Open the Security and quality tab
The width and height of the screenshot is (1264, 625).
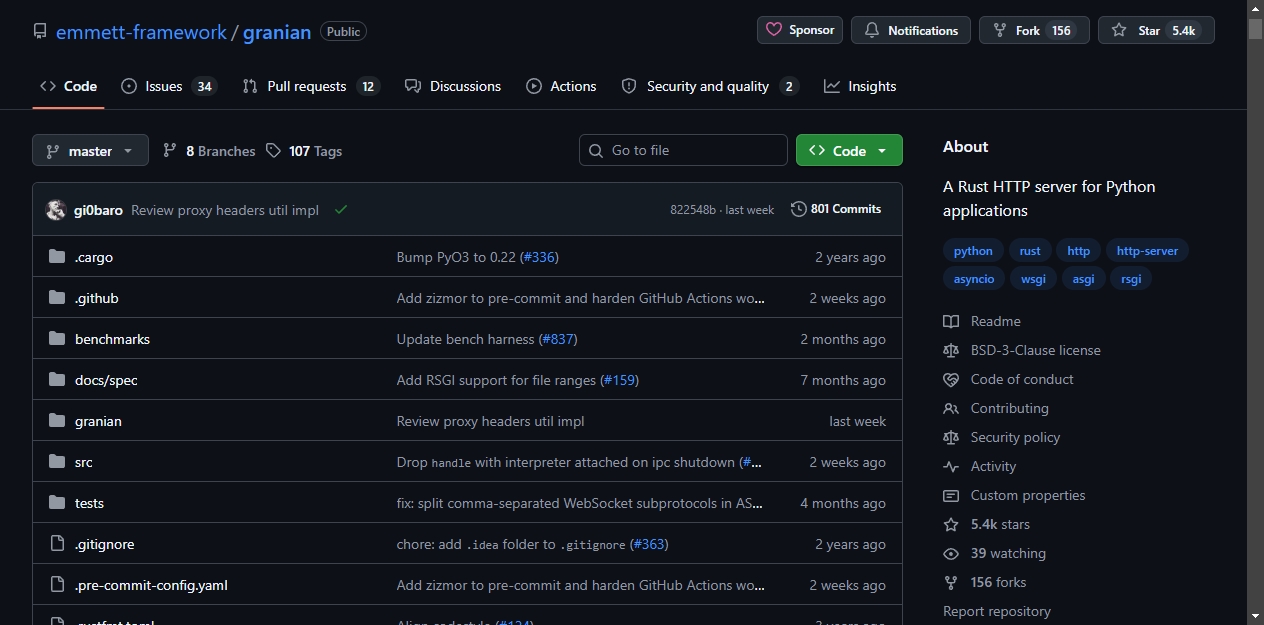pyautogui.click(x=710, y=86)
